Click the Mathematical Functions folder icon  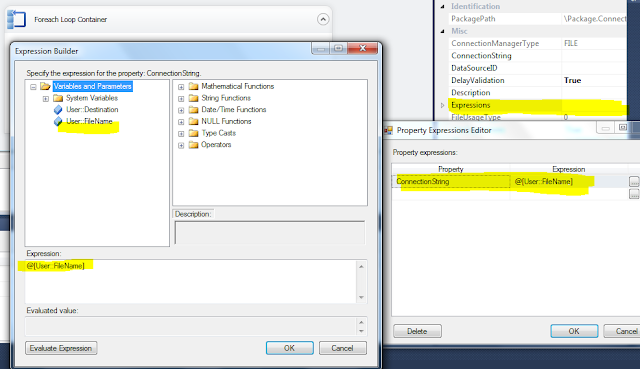(x=193, y=86)
